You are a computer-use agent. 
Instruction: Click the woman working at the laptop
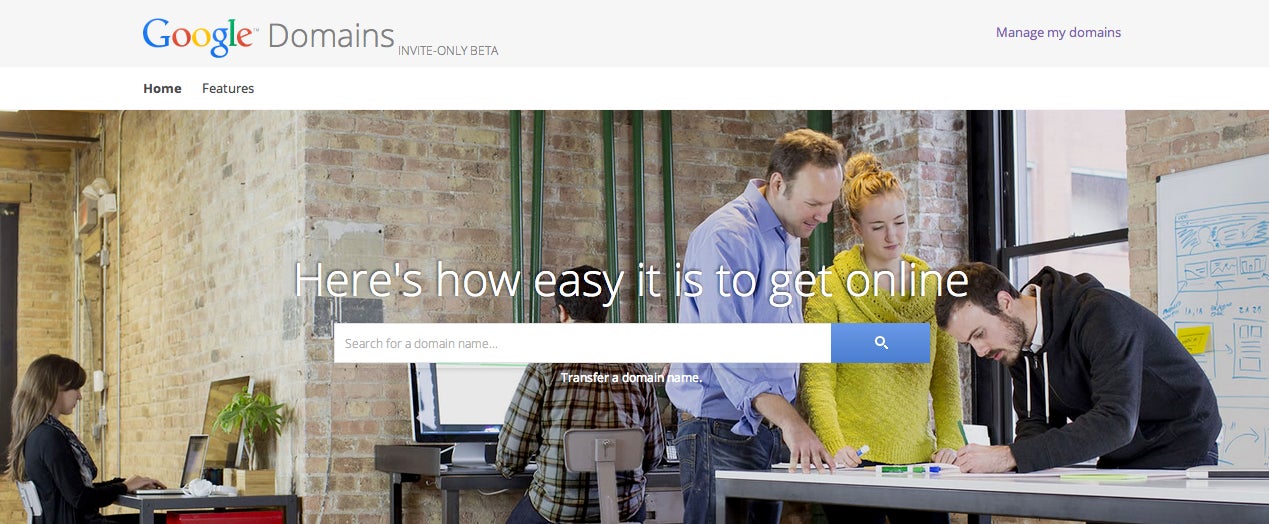(60, 440)
